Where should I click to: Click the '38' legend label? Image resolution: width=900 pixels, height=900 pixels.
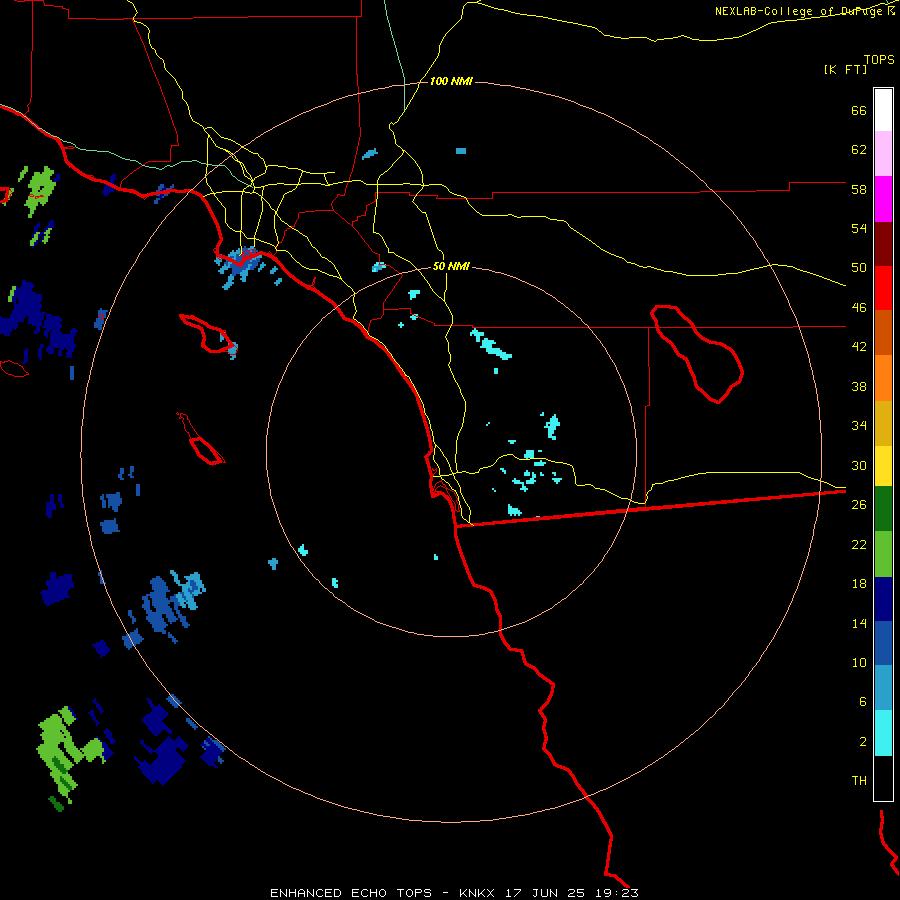click(859, 386)
